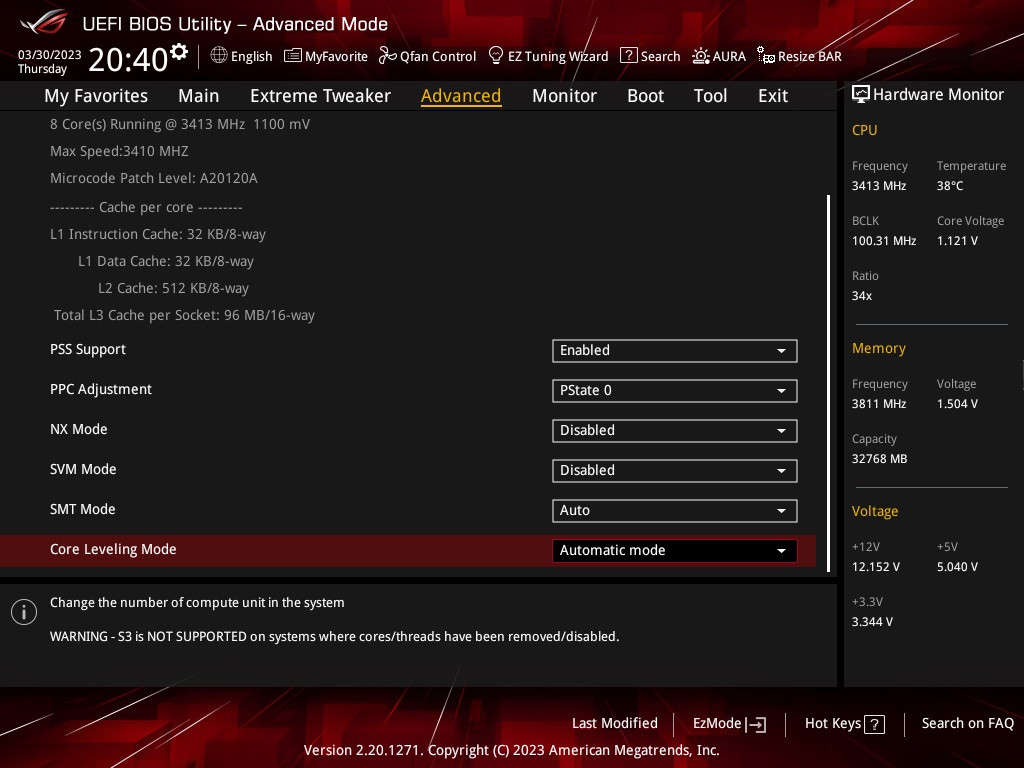Image resolution: width=1024 pixels, height=768 pixels.
Task: Click Last Modified button
Action: click(x=615, y=724)
